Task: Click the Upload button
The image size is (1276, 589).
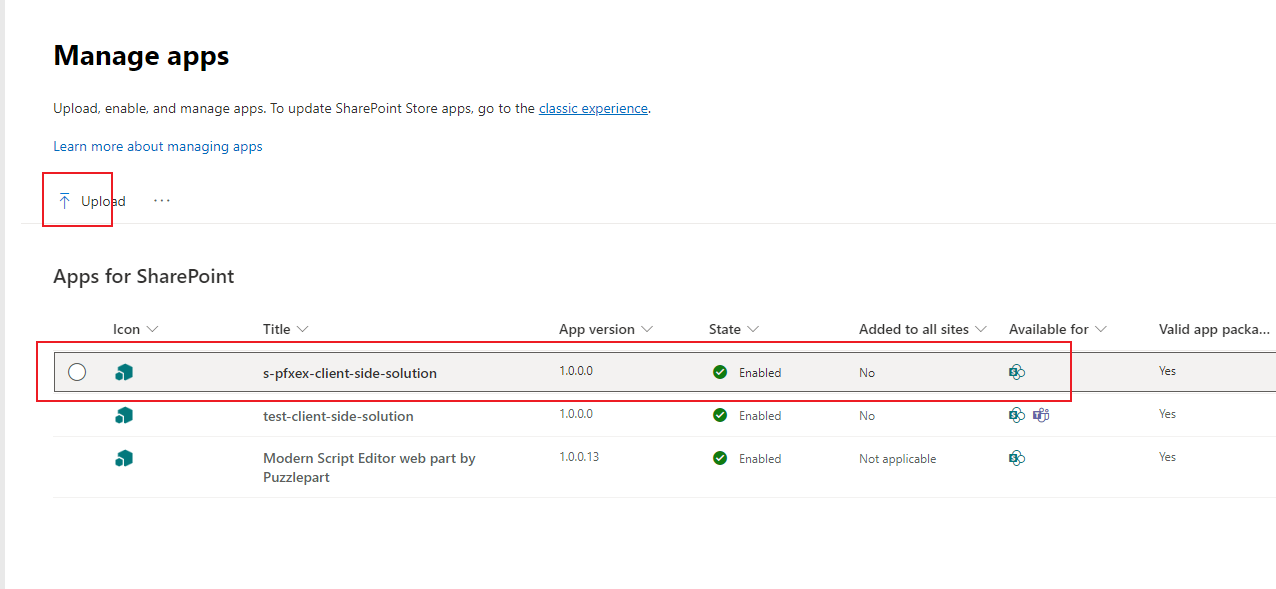Action: [x=92, y=201]
